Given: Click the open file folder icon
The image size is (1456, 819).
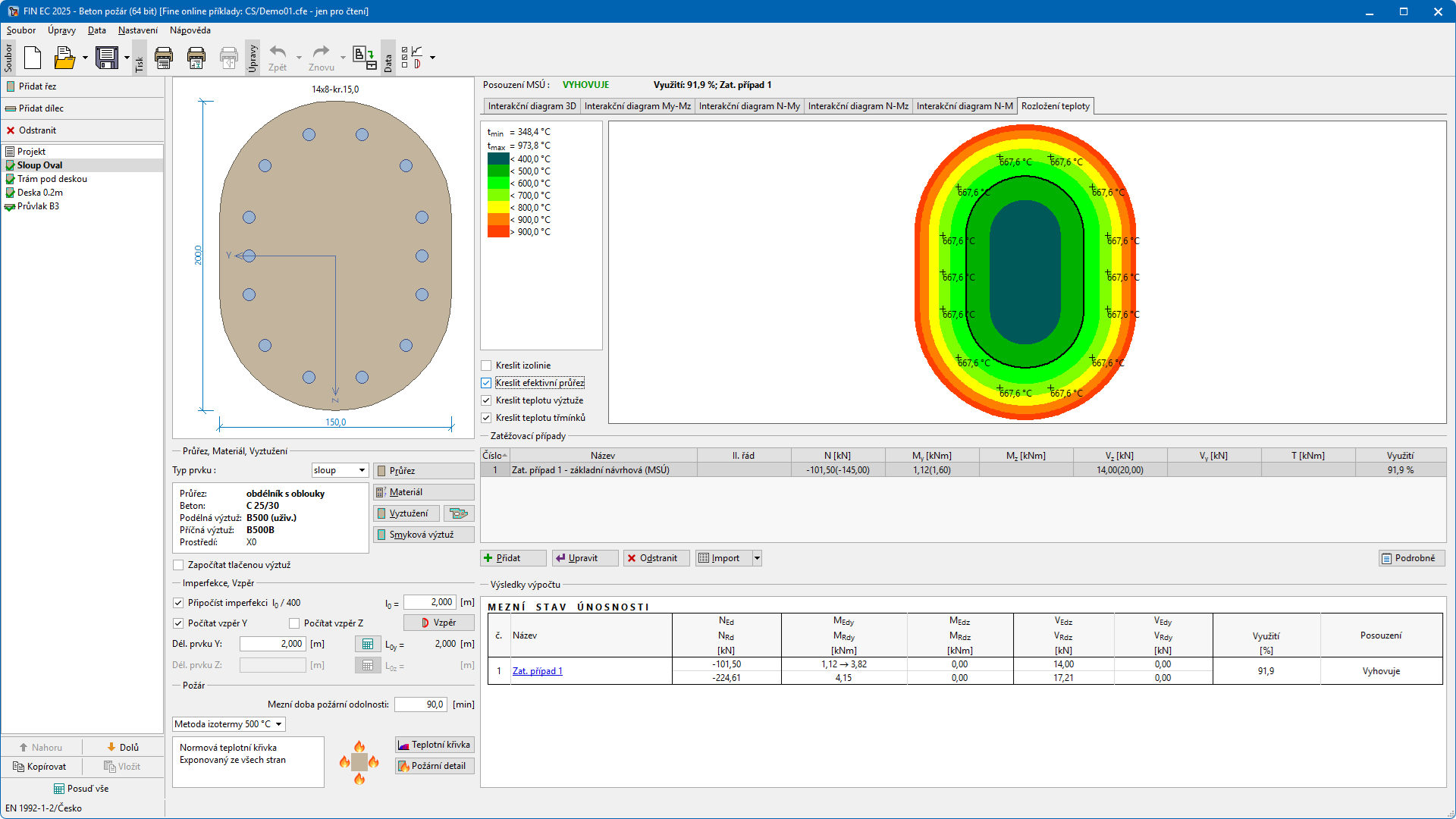Looking at the screenshot, I should [64, 58].
